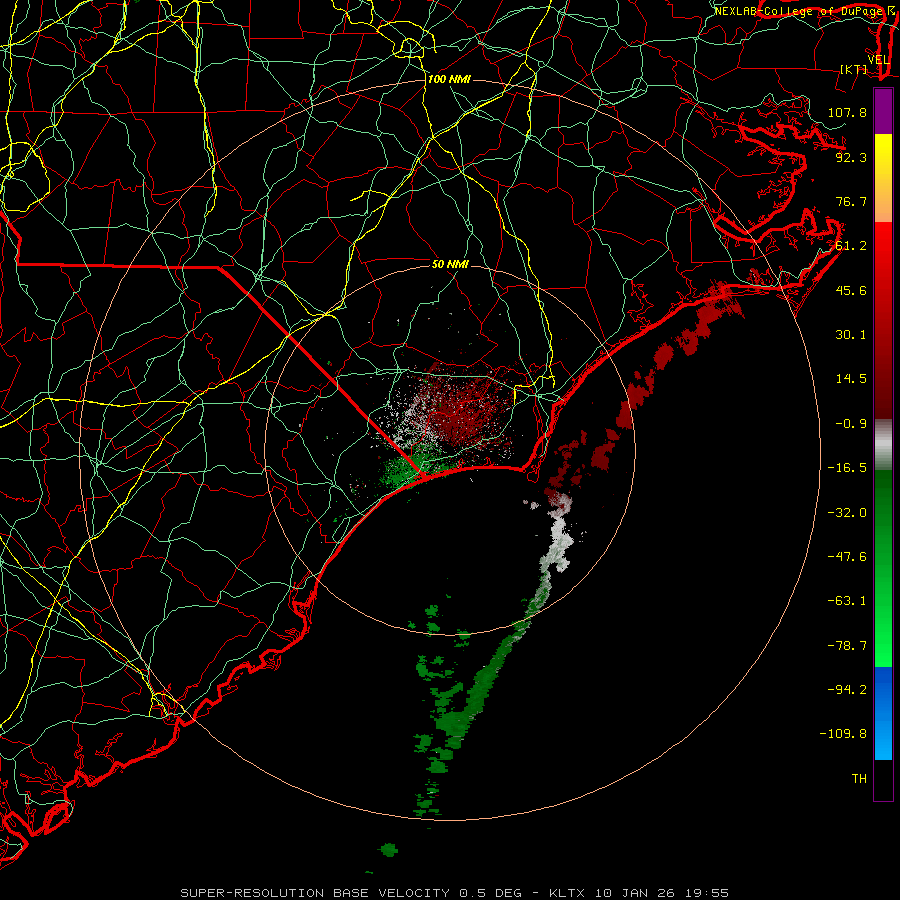This screenshot has width=900, height=900.
Task: Click the 14.5 scale value
Action: (x=851, y=379)
